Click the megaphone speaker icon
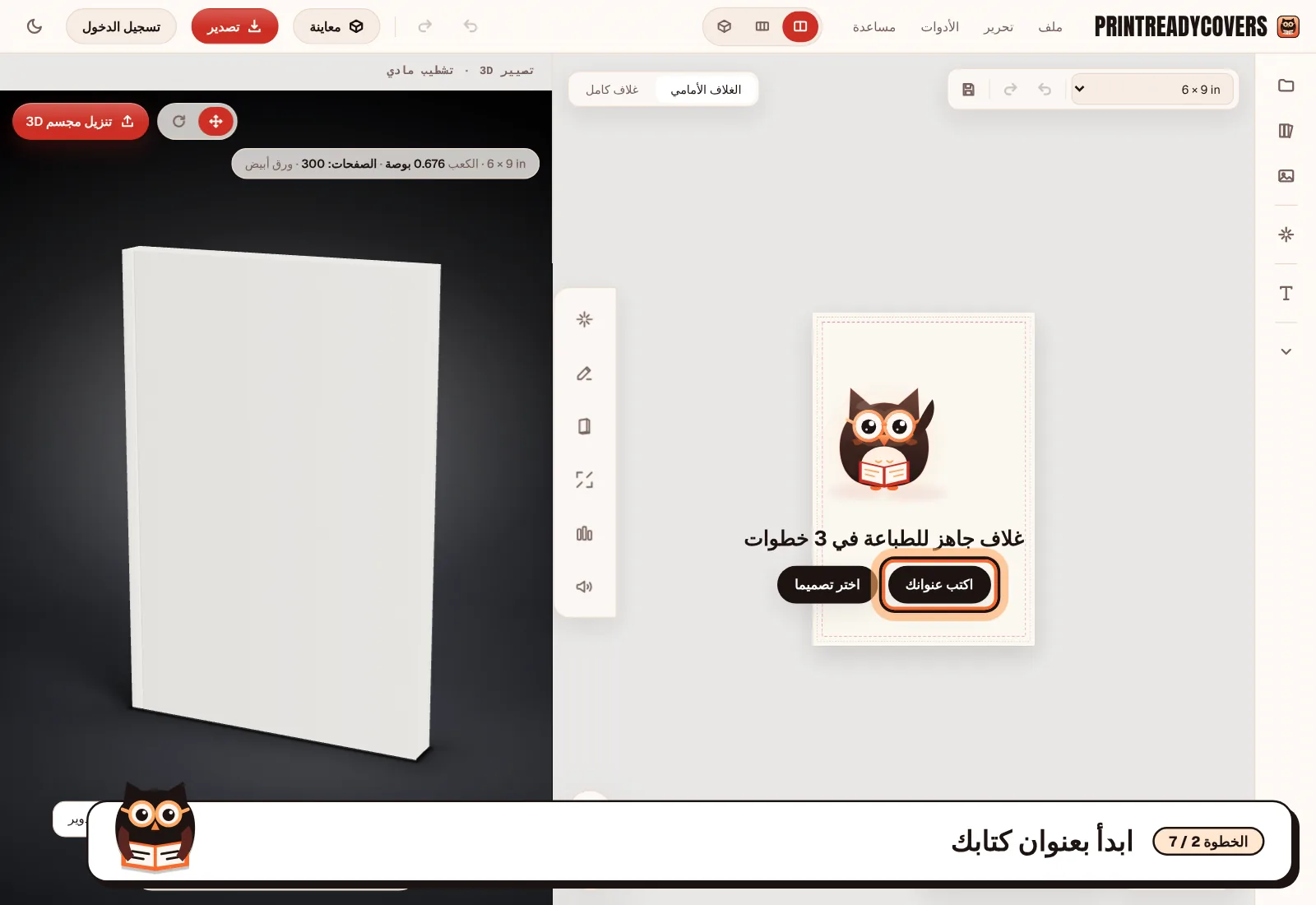The height and width of the screenshot is (905, 1316). (585, 587)
